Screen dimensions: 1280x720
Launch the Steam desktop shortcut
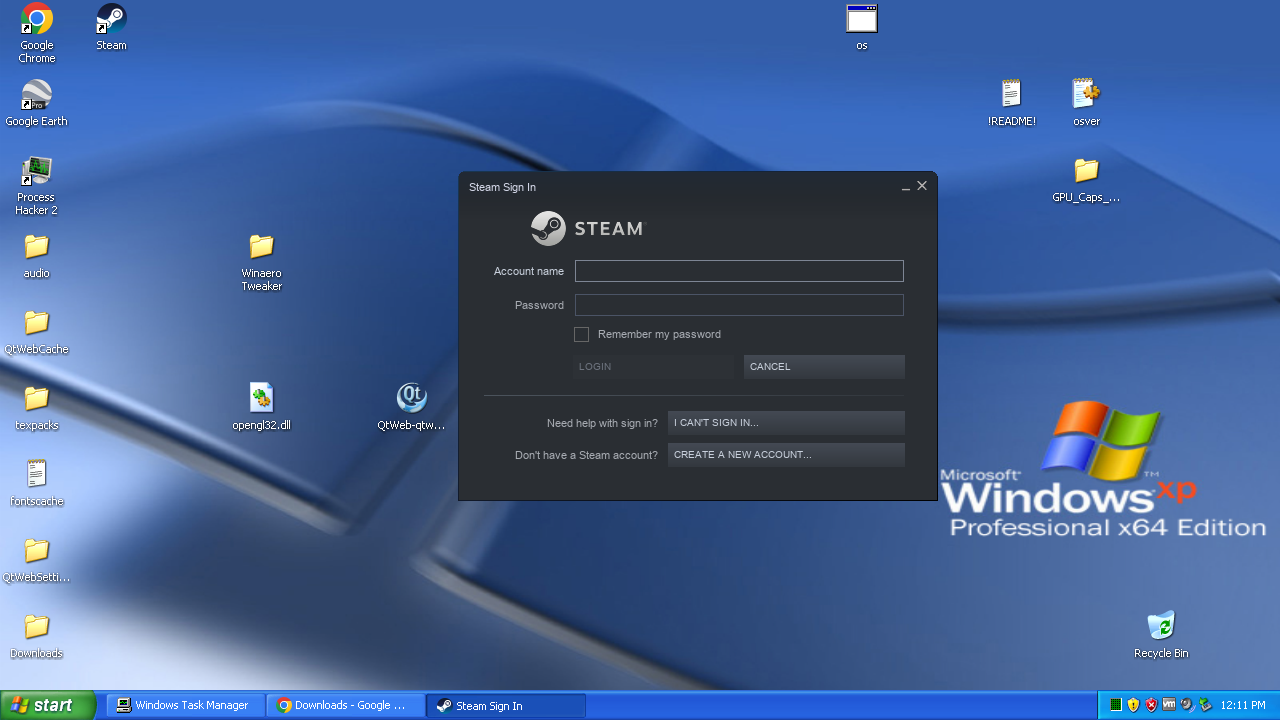pyautogui.click(x=111, y=19)
